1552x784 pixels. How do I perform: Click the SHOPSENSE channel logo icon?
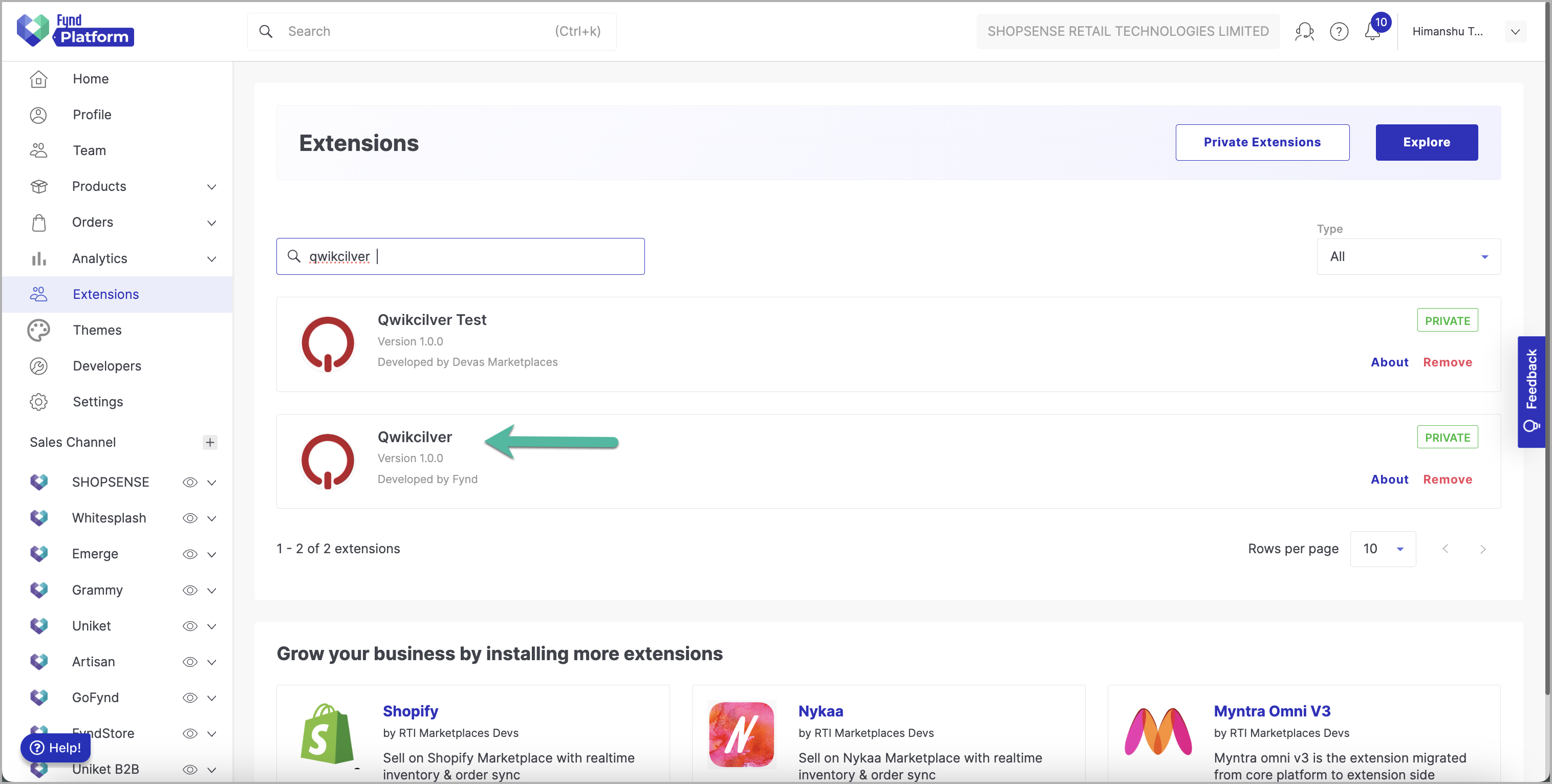click(38, 482)
